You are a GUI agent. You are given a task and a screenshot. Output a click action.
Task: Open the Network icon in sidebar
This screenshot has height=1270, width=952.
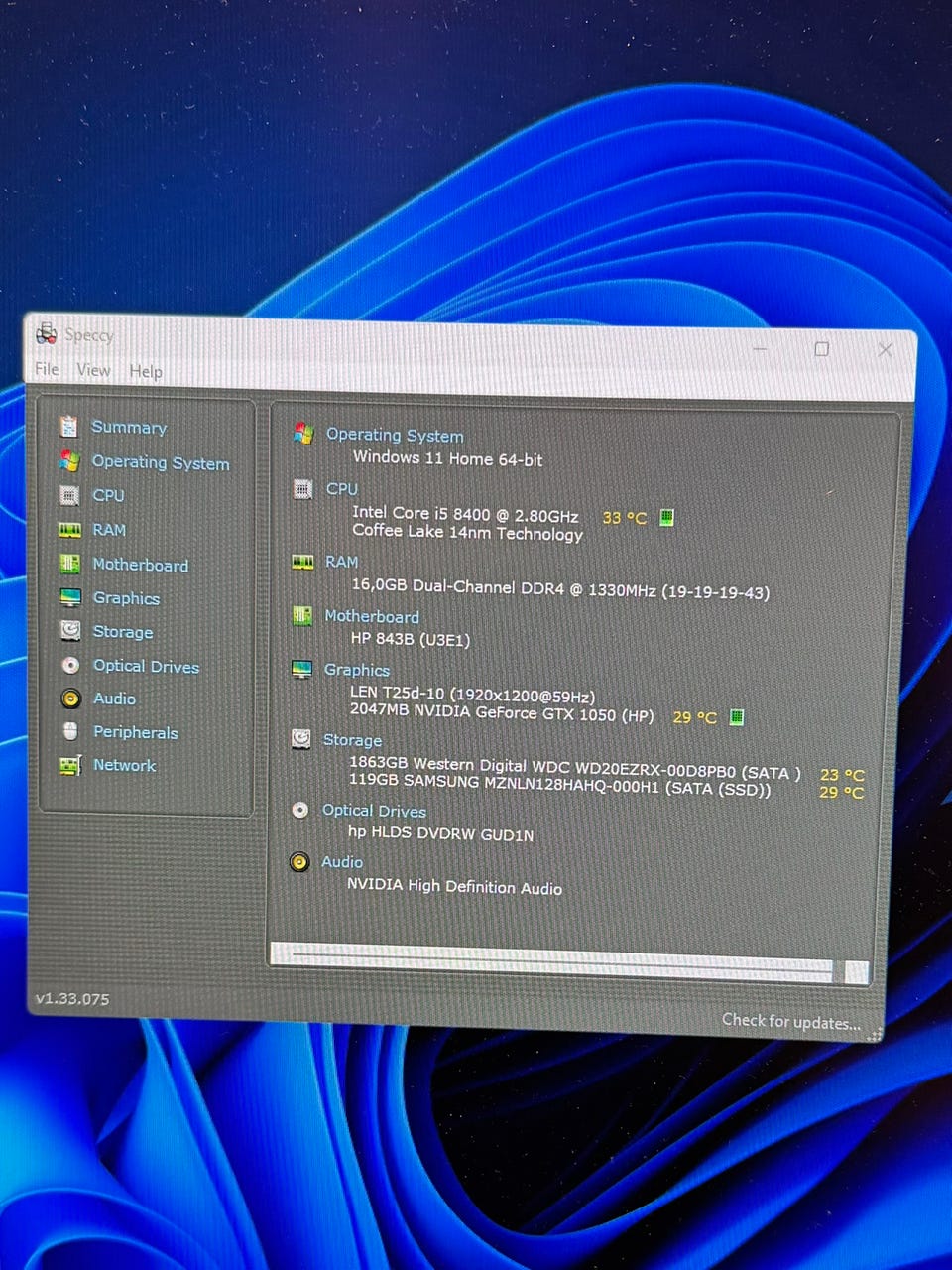(x=70, y=765)
